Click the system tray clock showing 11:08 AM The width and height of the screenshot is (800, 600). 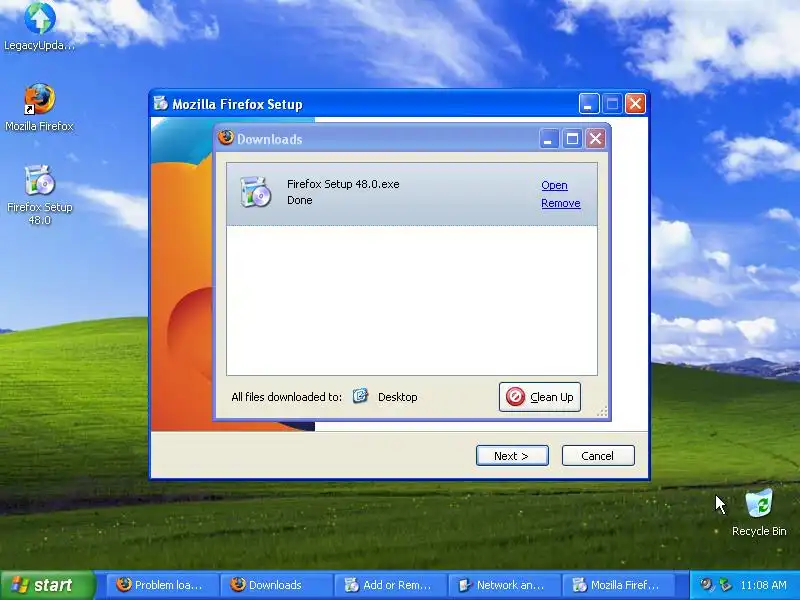click(763, 585)
